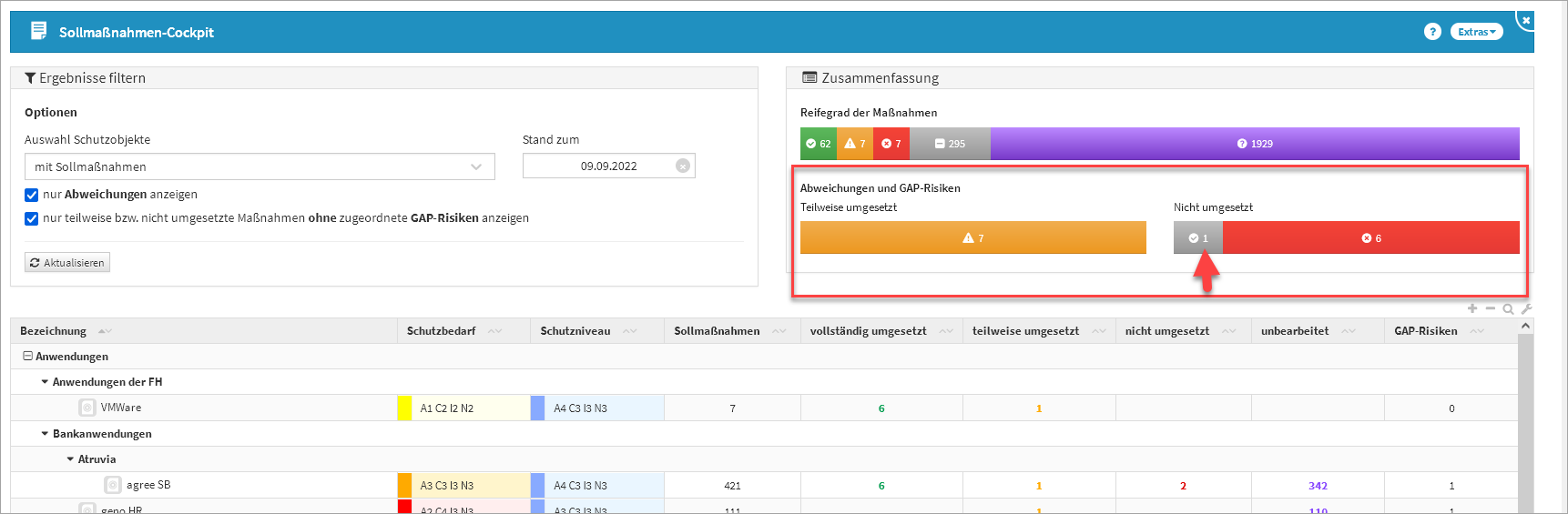Click the 342 unbearbeitet link for agree SB
Screen dimensions: 1568x514
(1318, 486)
